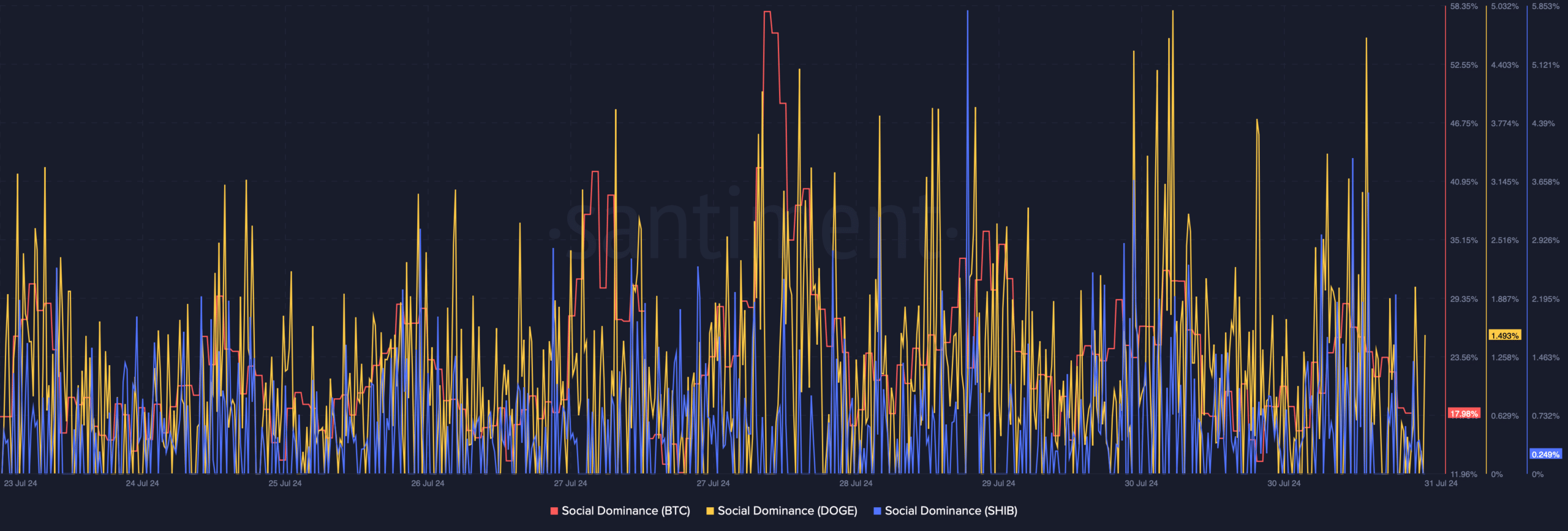
Task: Click the 3.658% SHIB axis label
Action: (1546, 182)
